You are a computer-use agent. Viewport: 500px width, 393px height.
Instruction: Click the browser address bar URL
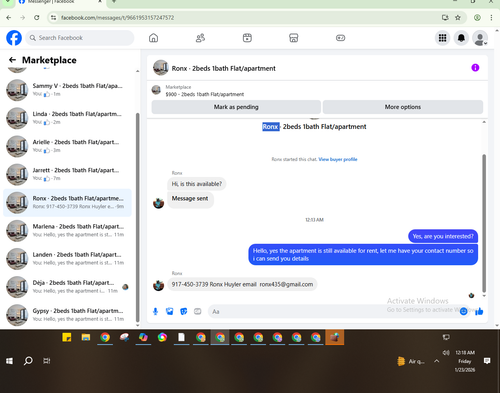(x=117, y=18)
